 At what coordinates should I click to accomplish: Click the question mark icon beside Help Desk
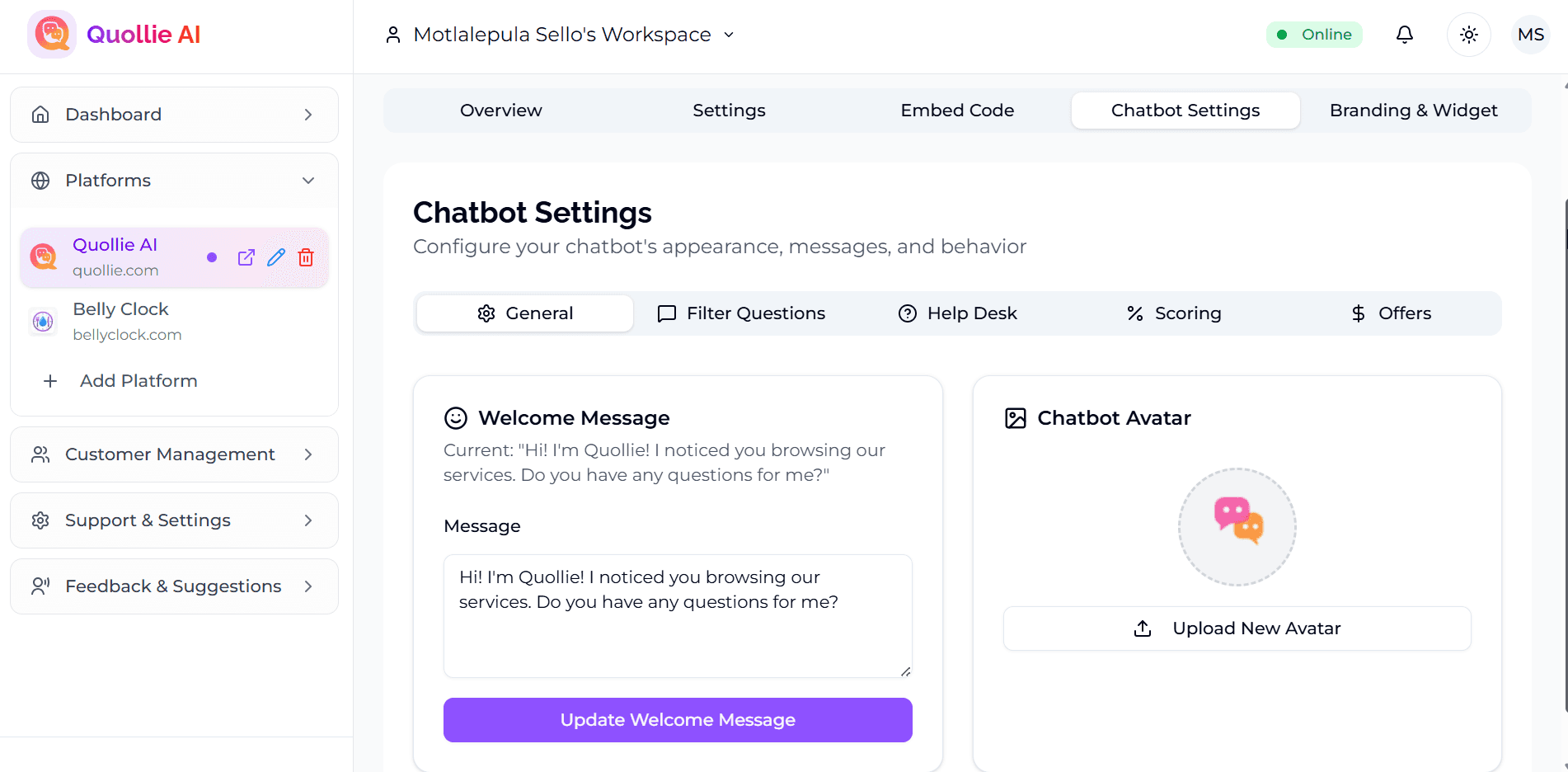click(x=907, y=313)
